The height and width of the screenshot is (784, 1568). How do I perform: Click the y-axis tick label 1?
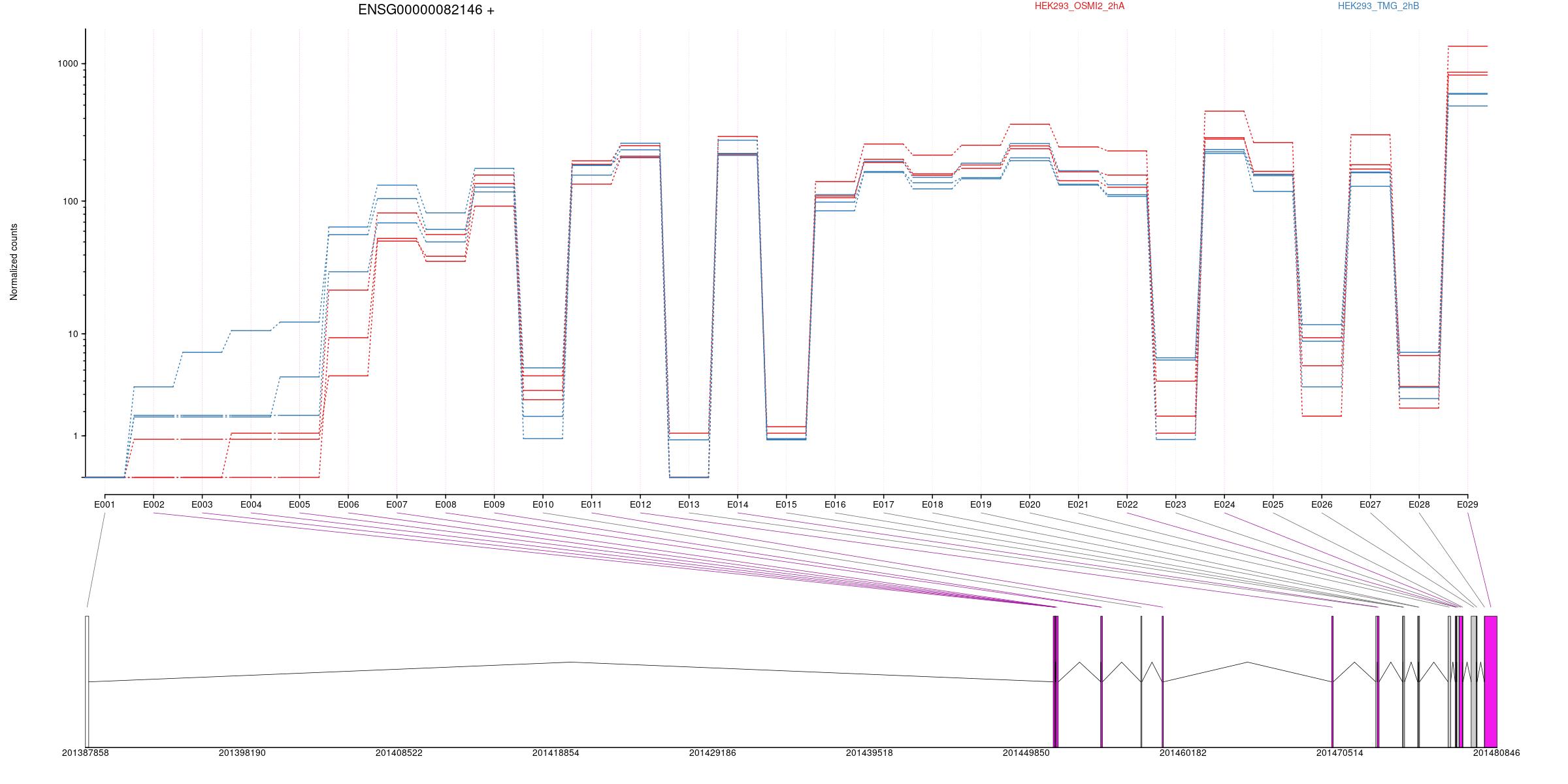pos(76,436)
